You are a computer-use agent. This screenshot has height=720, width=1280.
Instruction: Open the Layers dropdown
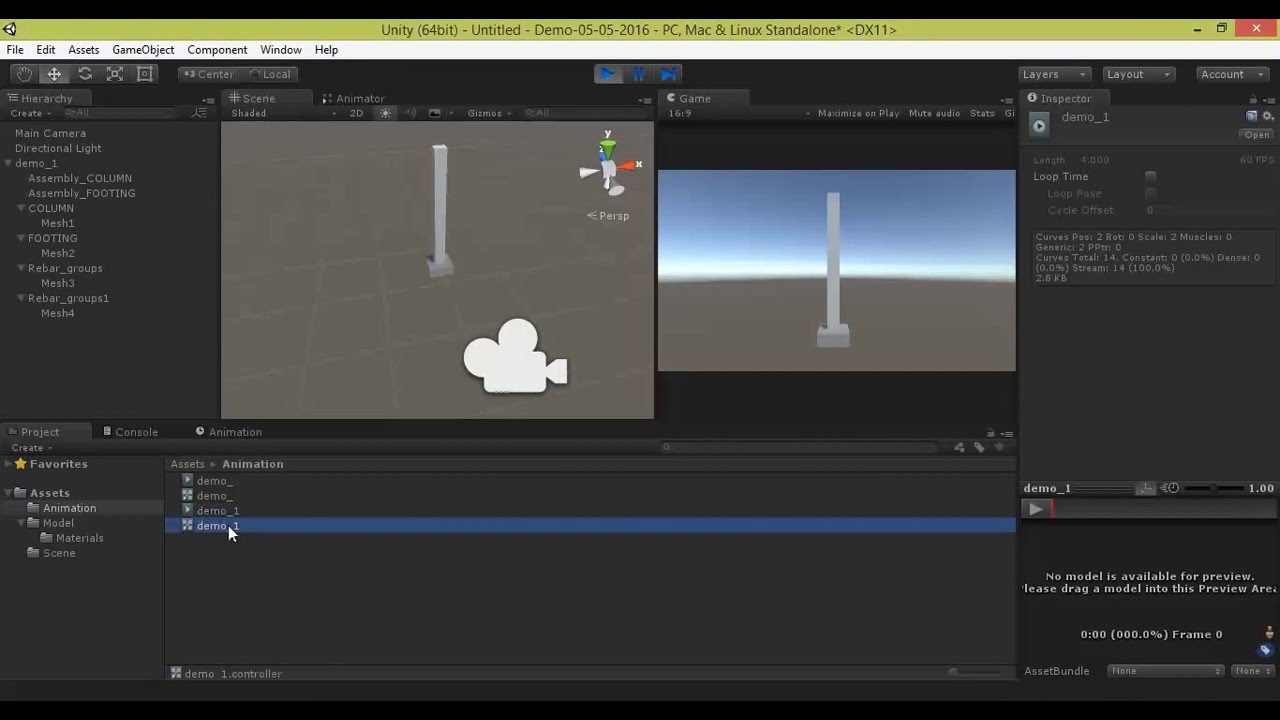[1054, 74]
